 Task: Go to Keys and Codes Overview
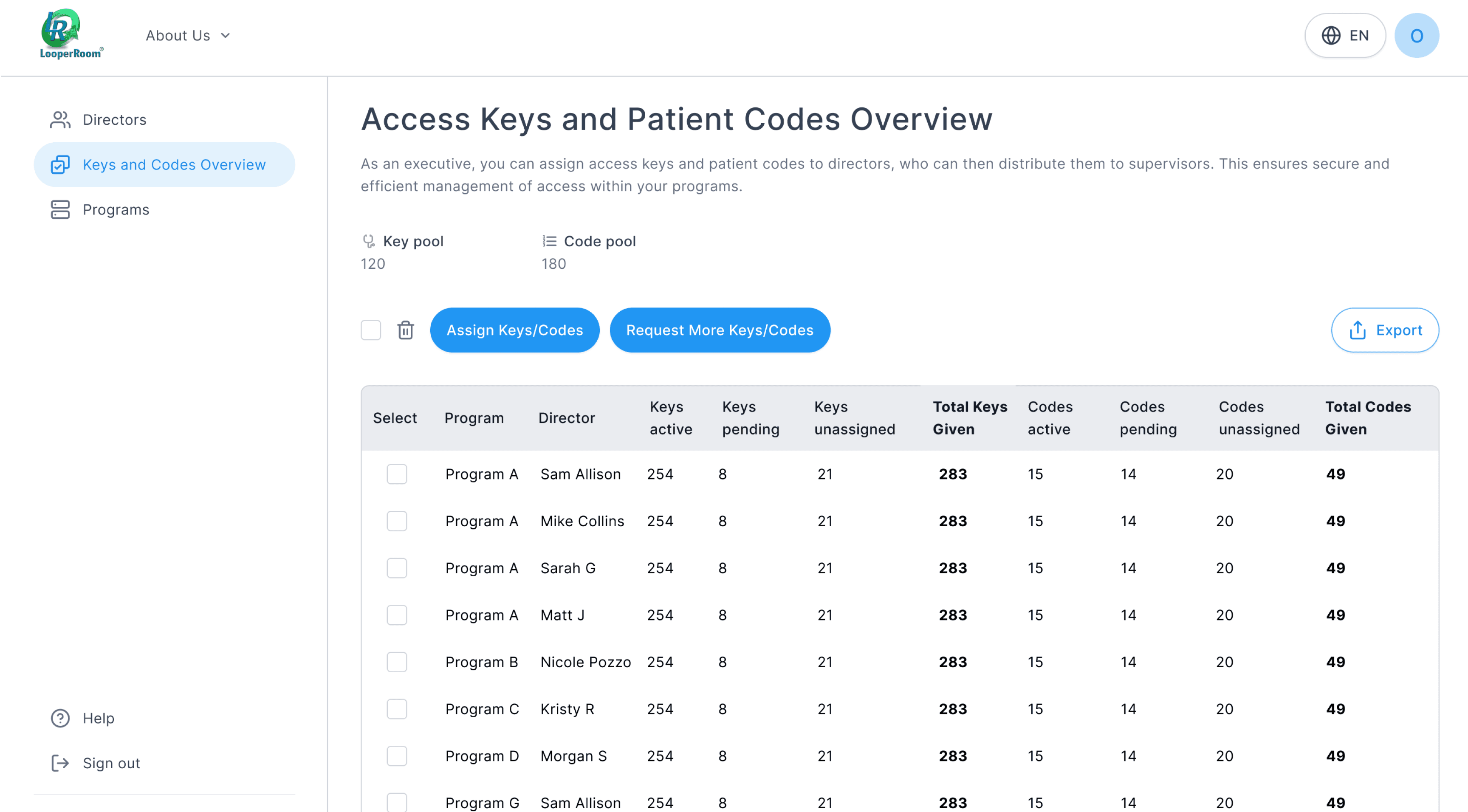(x=164, y=165)
